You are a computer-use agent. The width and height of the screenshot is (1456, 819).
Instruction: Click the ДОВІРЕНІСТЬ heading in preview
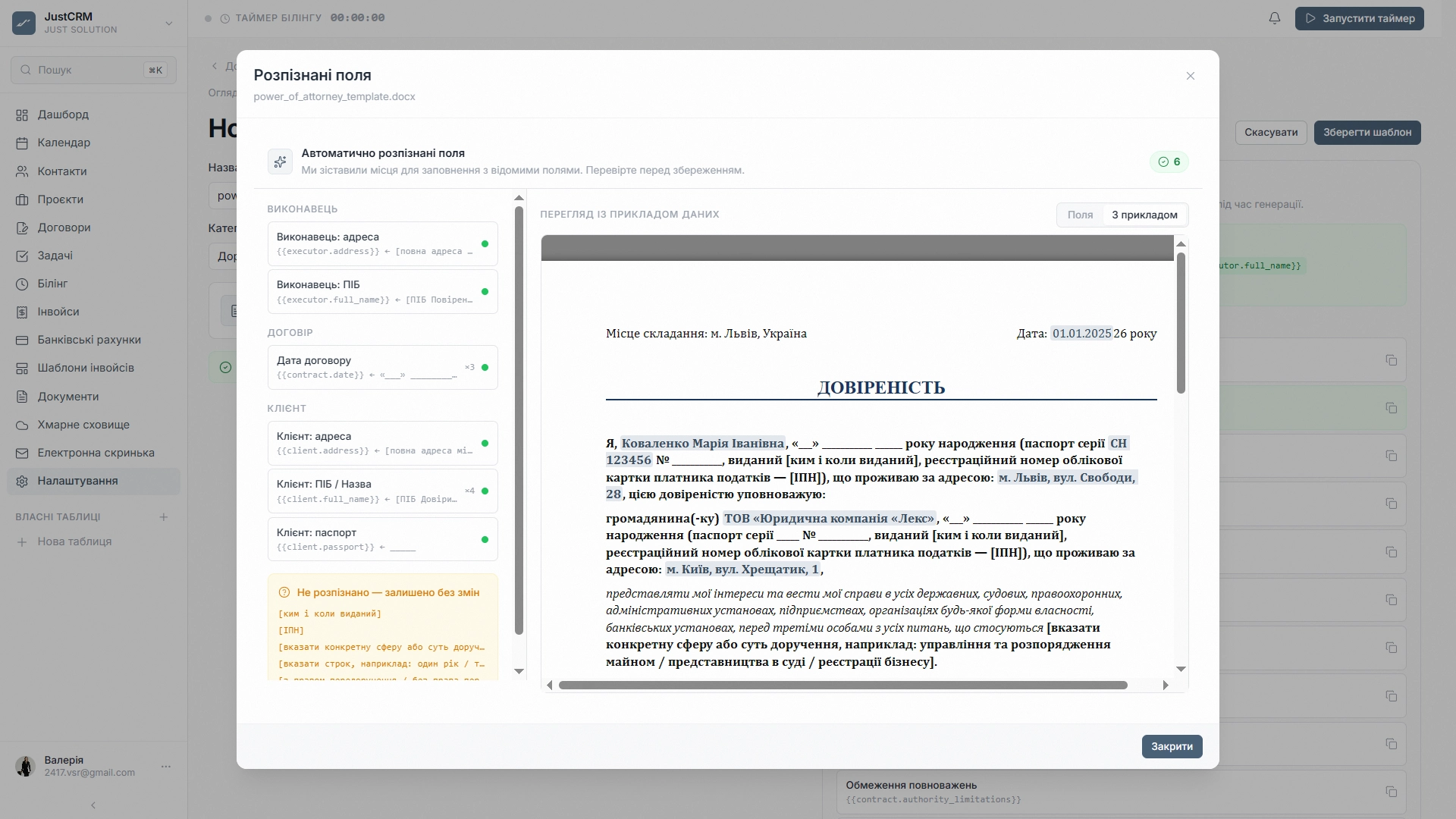point(881,388)
